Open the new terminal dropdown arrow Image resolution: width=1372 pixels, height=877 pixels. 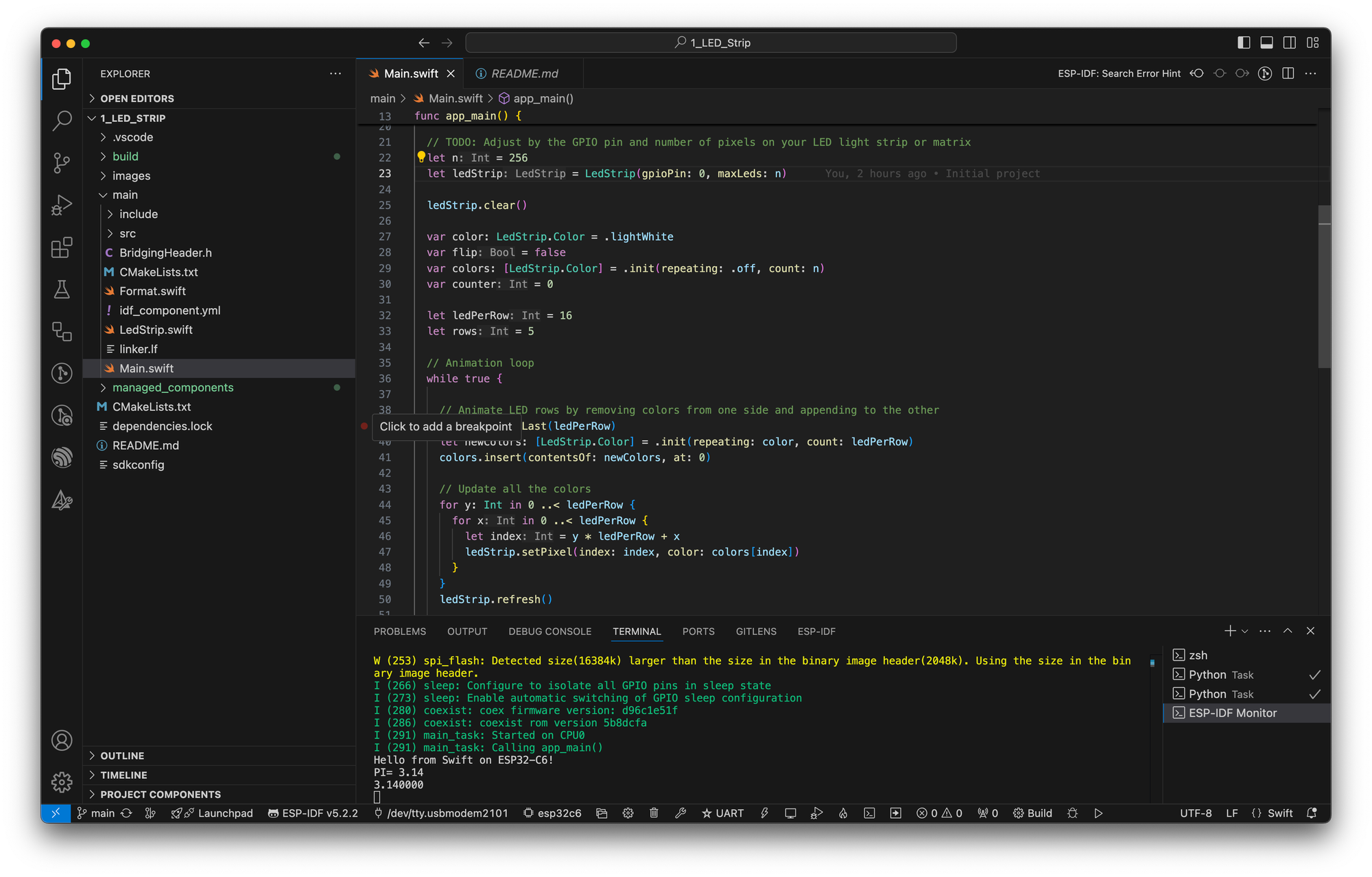tap(1245, 631)
